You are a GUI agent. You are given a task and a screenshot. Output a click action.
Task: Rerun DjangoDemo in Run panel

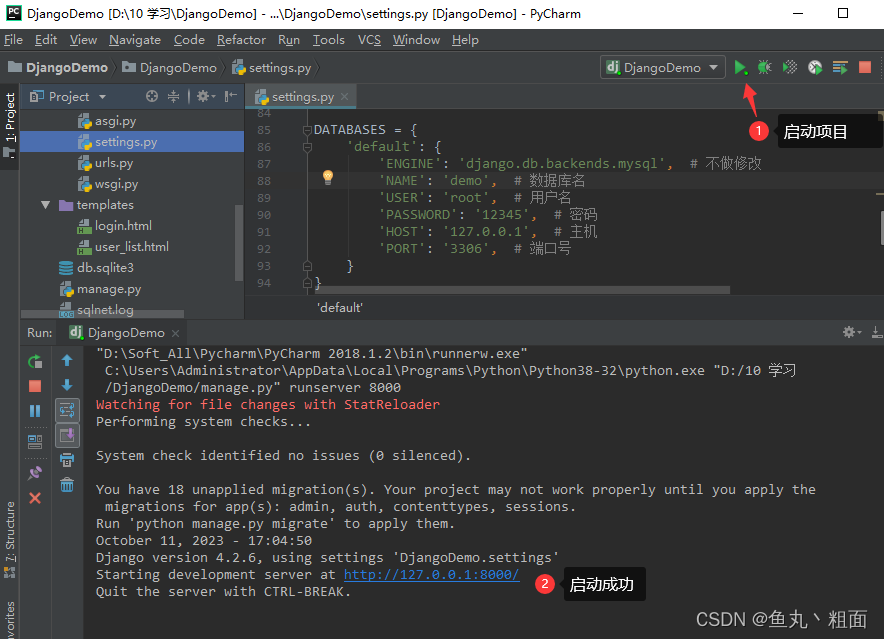(35, 362)
